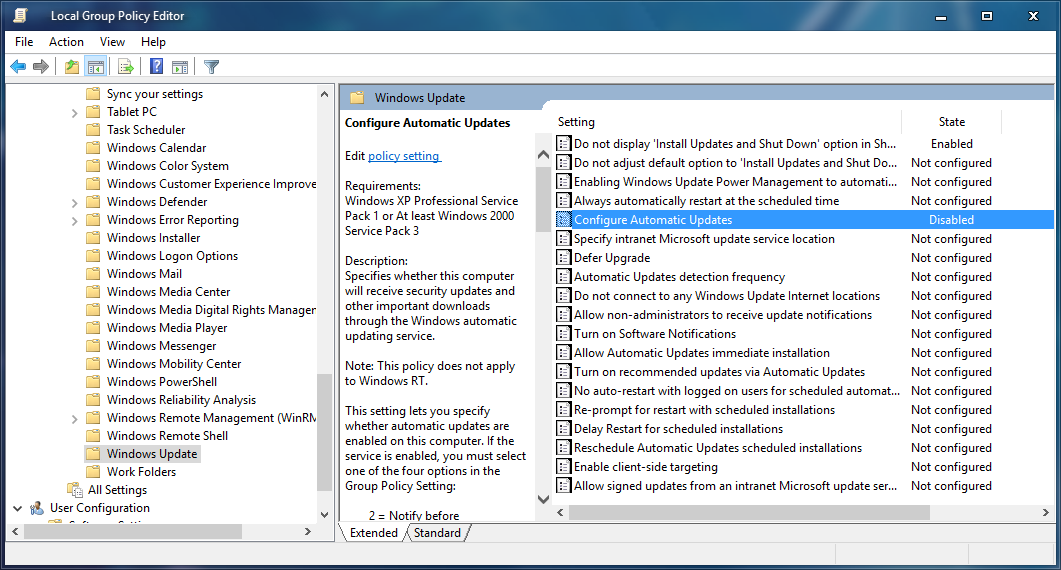Toggle the Show/Hide Console Tree icon

(96, 66)
